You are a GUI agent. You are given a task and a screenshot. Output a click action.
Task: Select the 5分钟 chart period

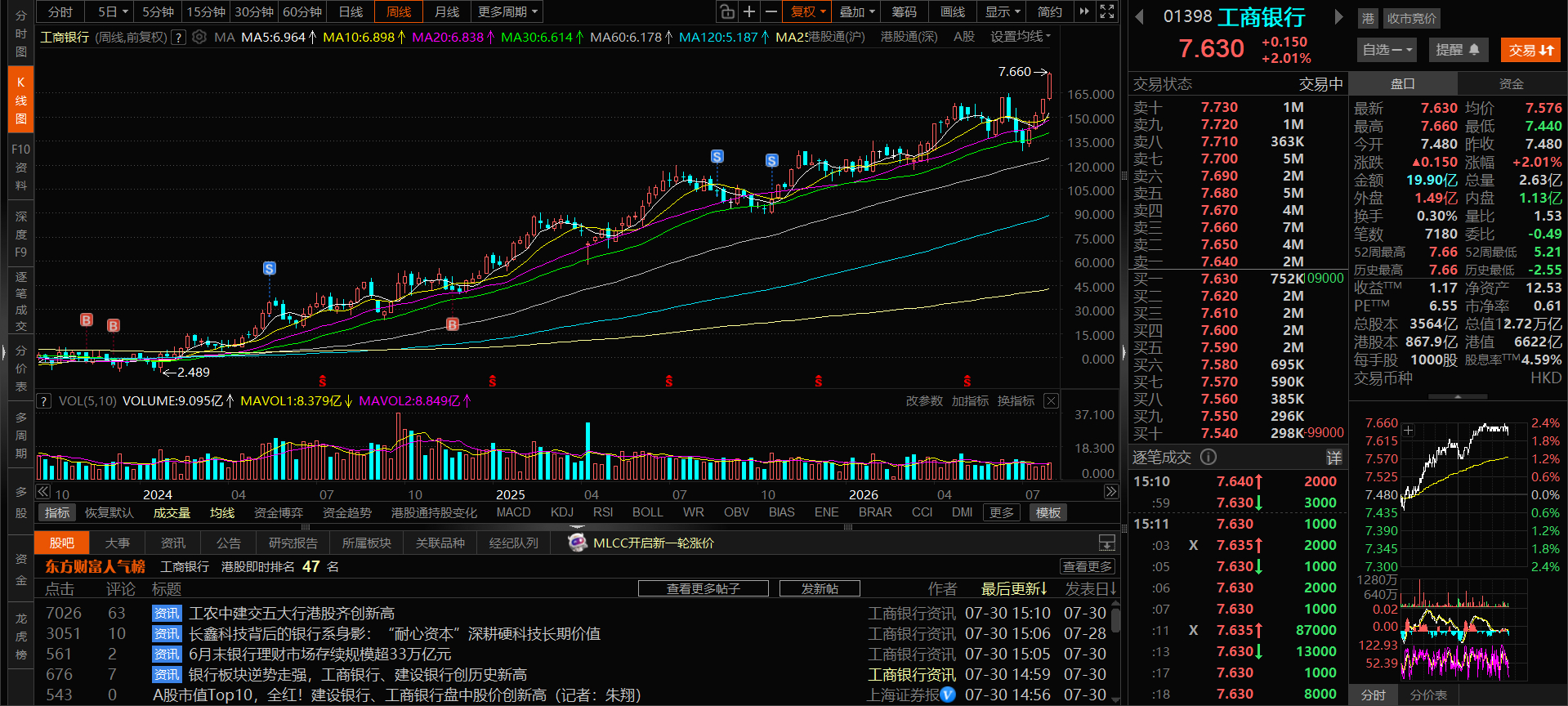tap(159, 11)
